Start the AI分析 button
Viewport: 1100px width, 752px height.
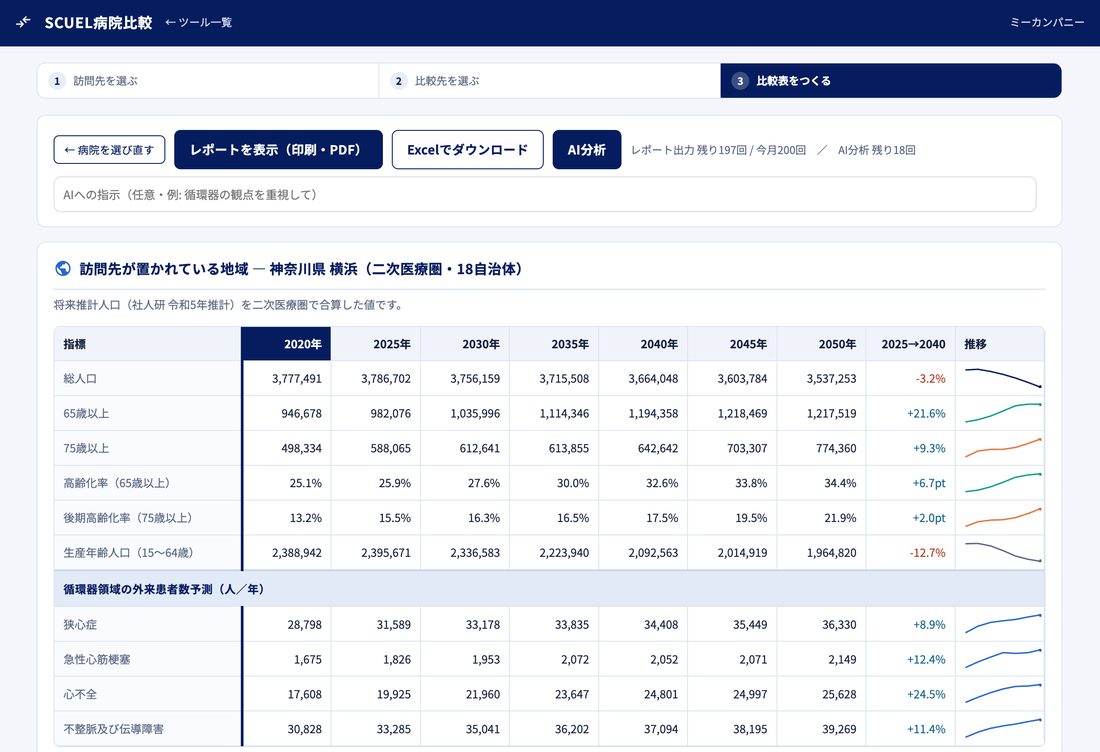tap(586, 149)
